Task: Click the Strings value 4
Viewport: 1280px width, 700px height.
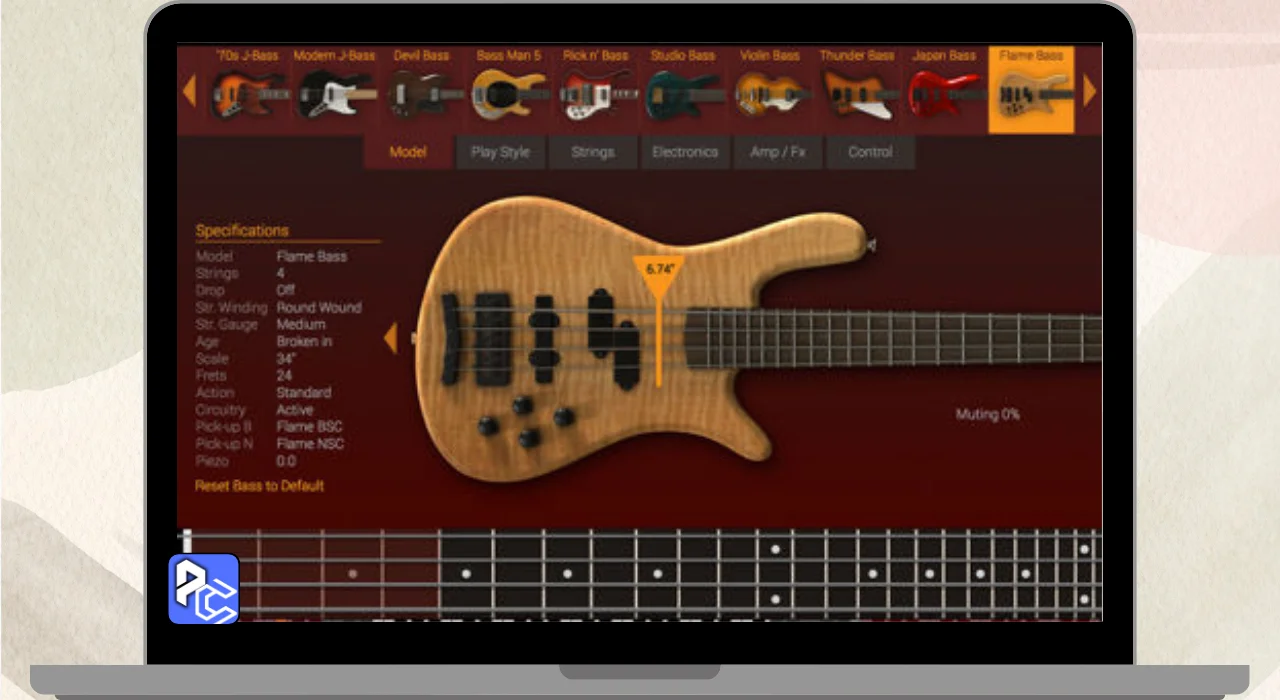Action: [x=281, y=273]
